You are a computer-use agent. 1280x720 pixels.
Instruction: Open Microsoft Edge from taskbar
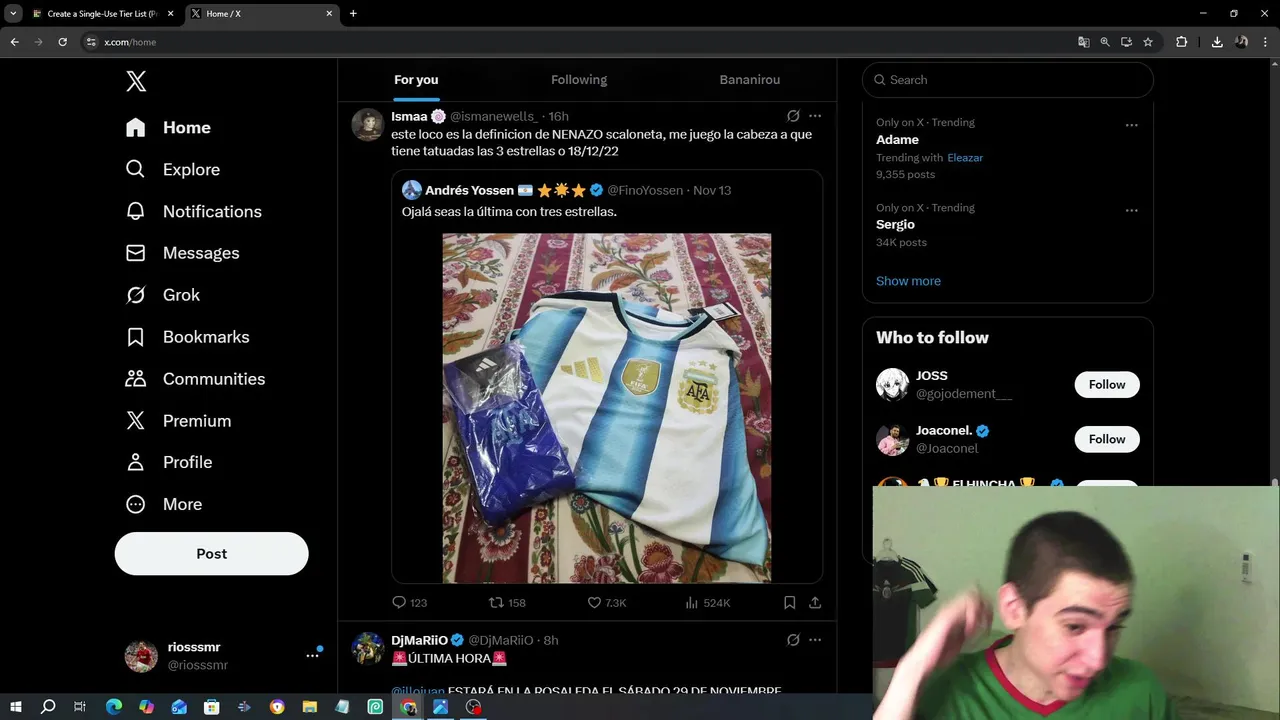(x=113, y=707)
